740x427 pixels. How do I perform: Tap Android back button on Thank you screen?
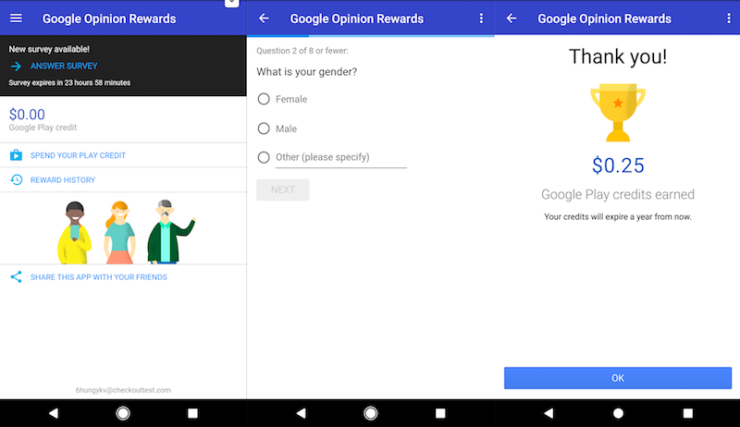coord(548,413)
